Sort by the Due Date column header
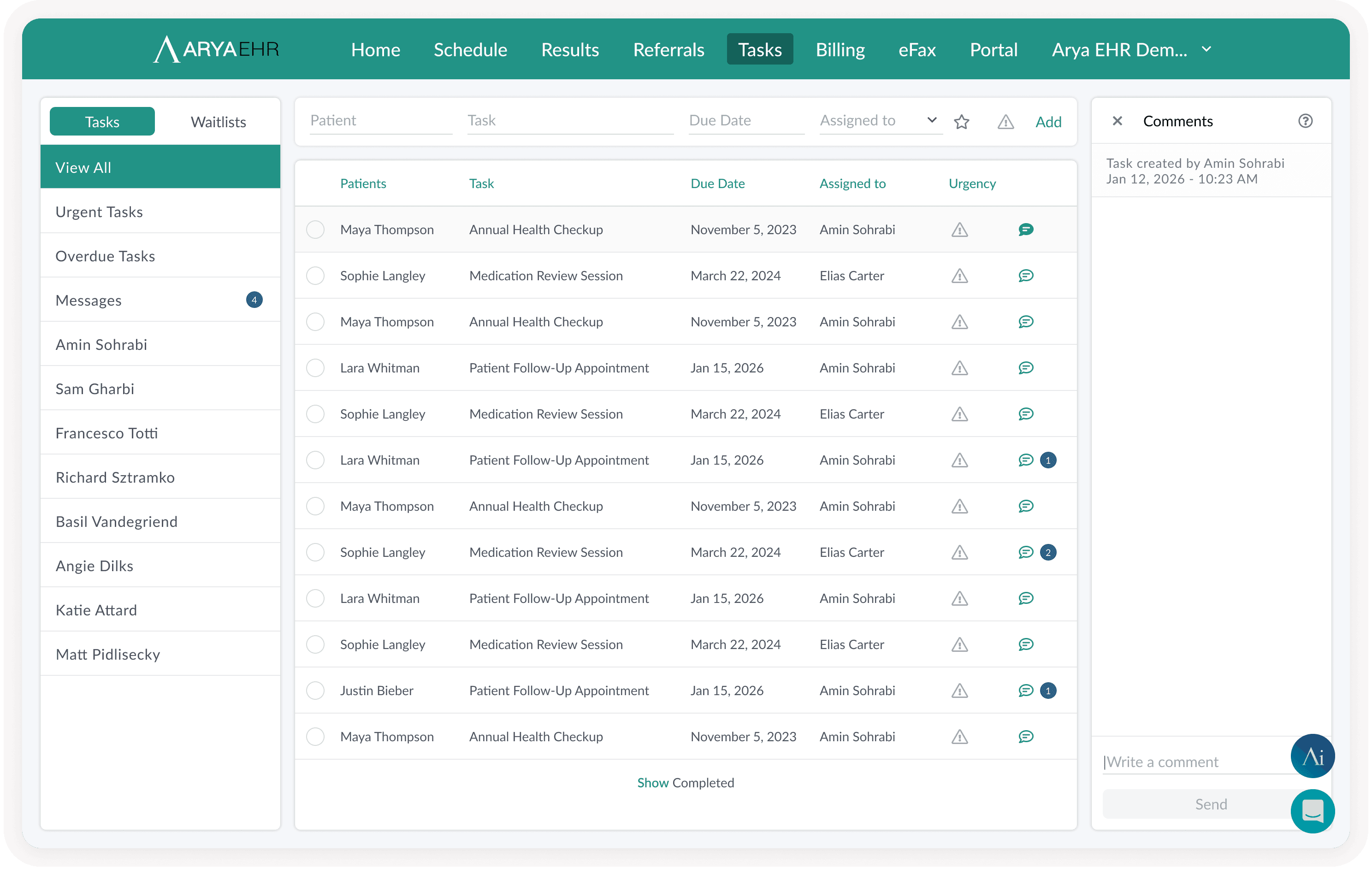1372x874 pixels. point(717,183)
